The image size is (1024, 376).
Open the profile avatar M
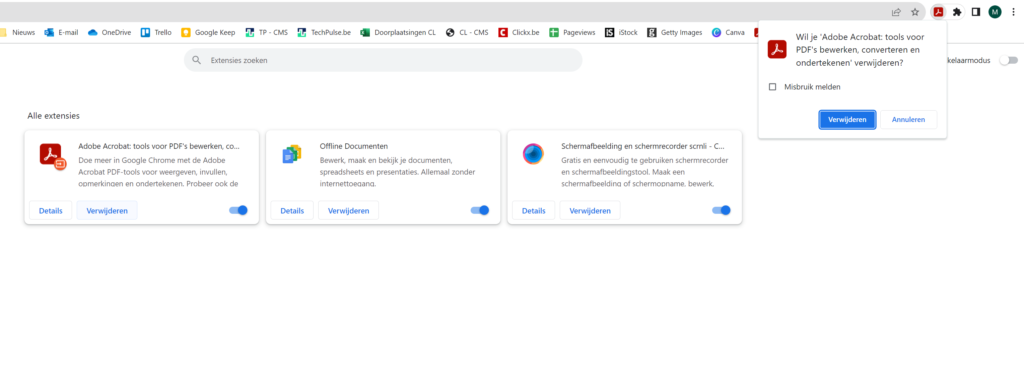(x=995, y=12)
